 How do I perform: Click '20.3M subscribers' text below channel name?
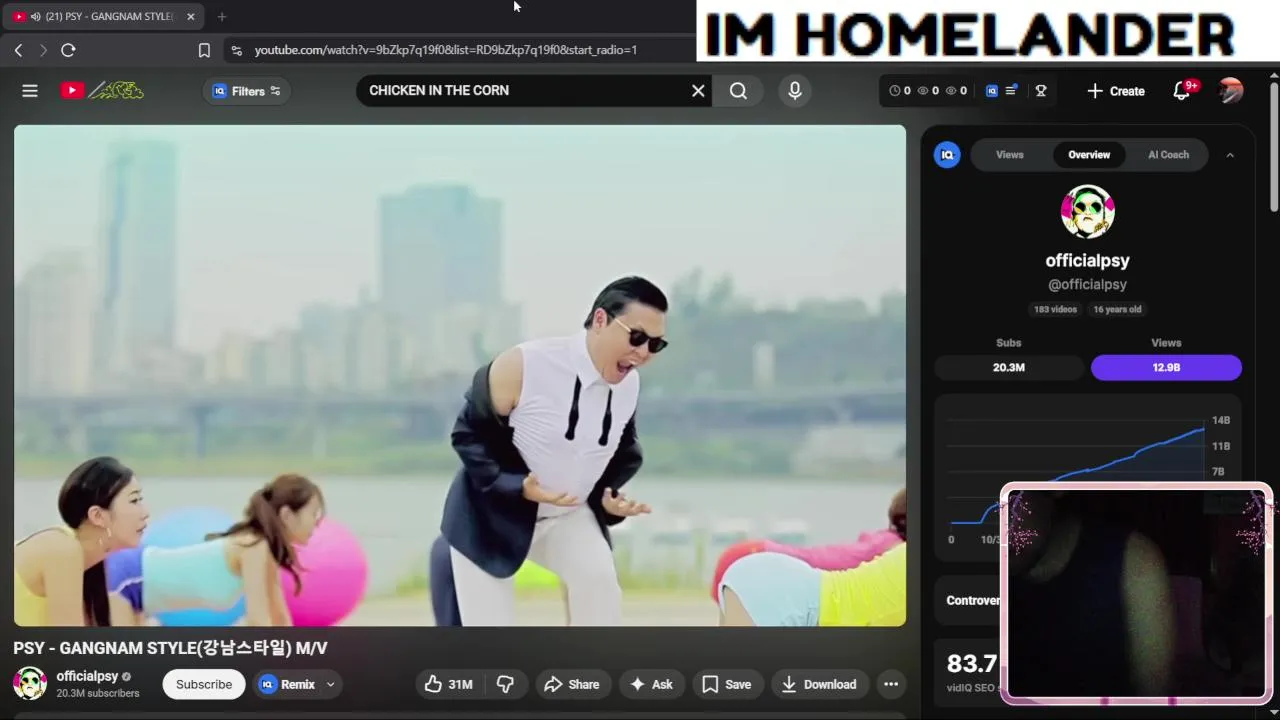pos(98,694)
